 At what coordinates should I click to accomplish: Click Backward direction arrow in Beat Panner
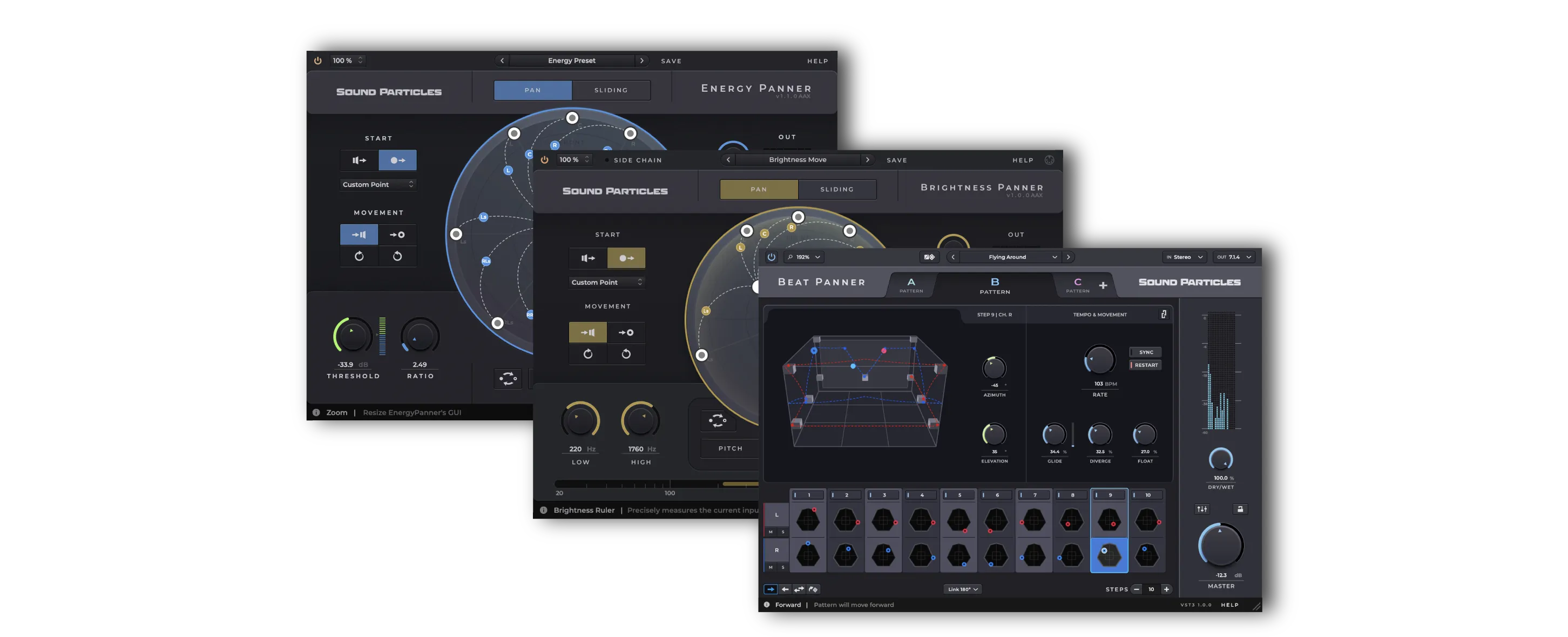point(785,589)
